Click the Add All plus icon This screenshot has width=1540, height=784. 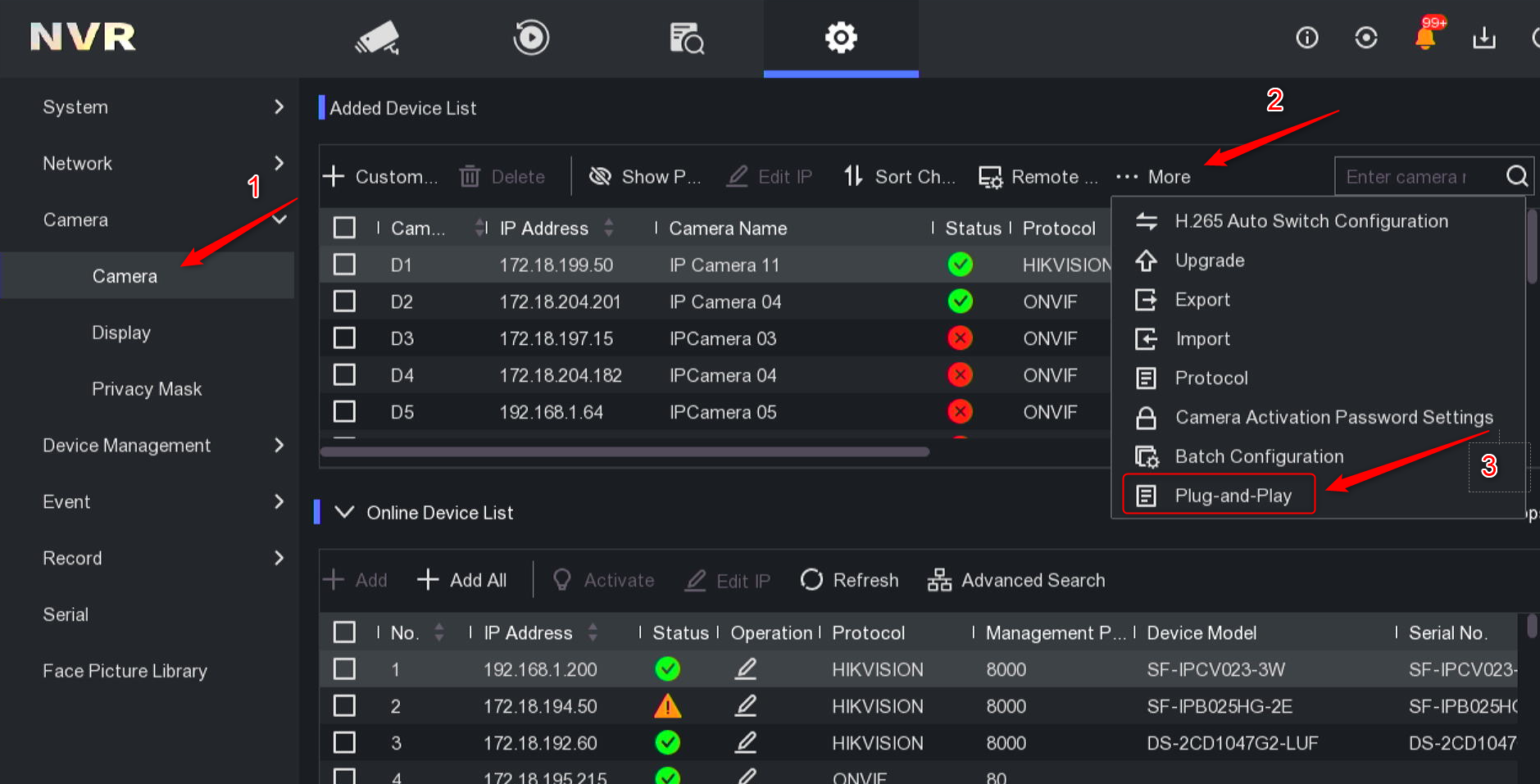428,580
